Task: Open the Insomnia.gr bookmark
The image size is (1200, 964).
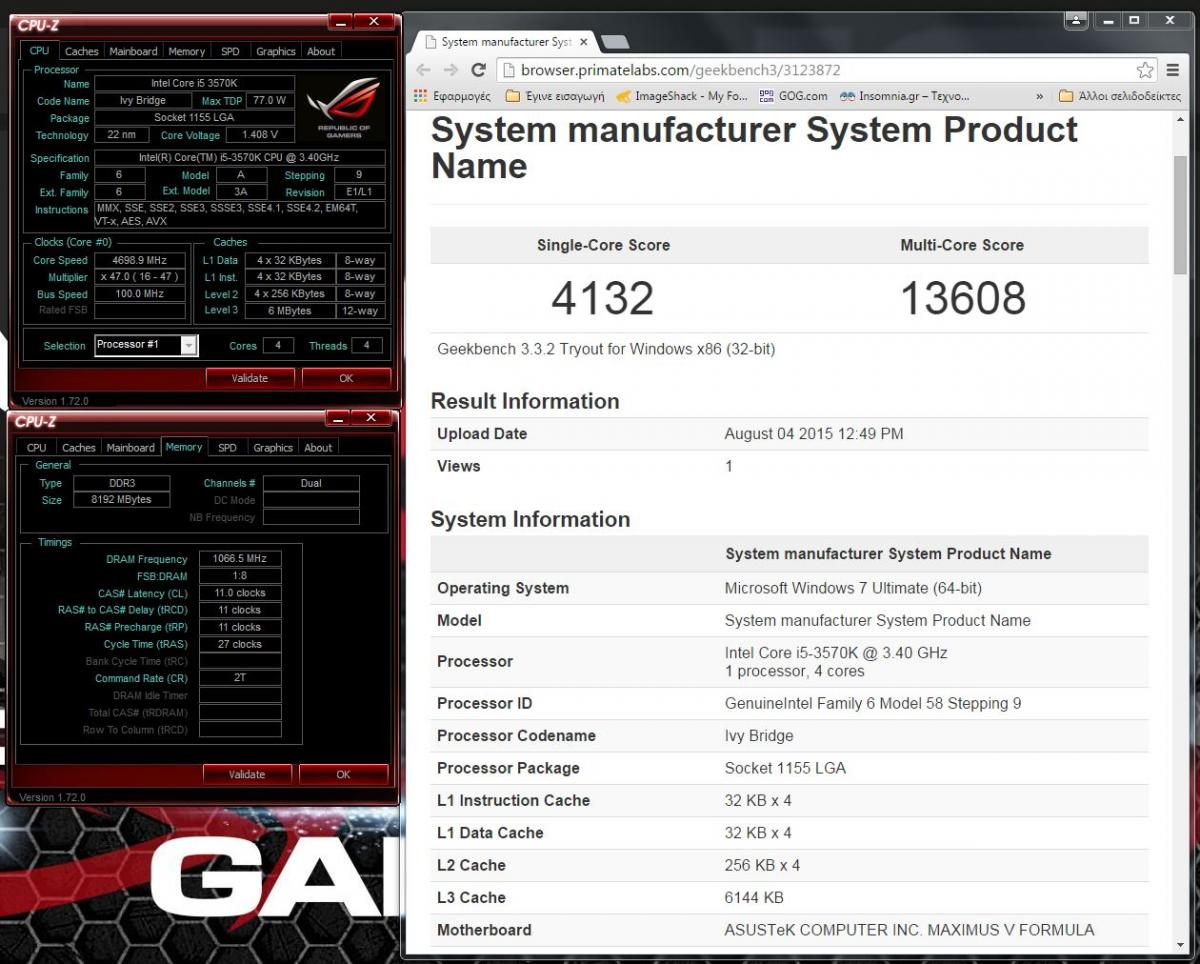Action: click(x=905, y=96)
